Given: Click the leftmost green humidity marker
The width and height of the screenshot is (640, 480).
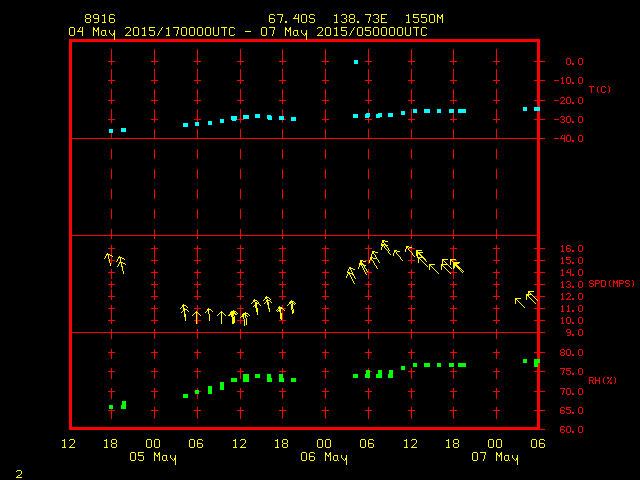Looking at the screenshot, I should (111, 407).
